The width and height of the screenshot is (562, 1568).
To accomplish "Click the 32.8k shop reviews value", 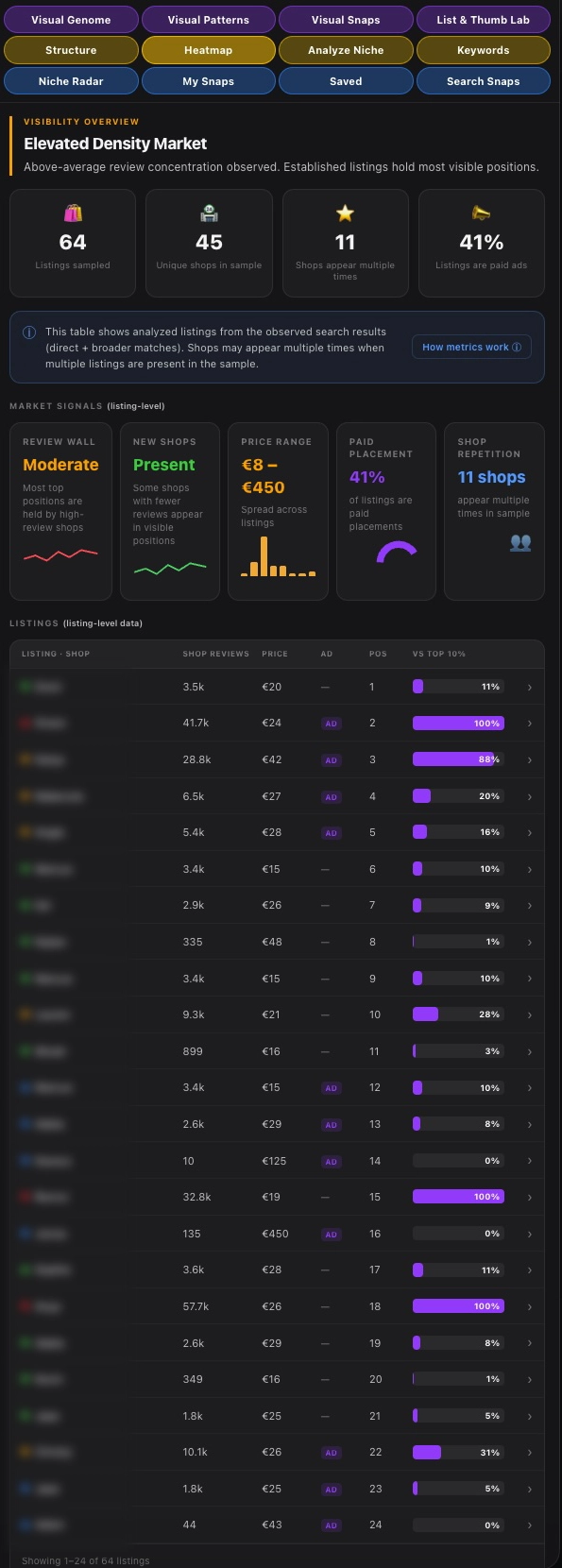I will click(196, 1197).
